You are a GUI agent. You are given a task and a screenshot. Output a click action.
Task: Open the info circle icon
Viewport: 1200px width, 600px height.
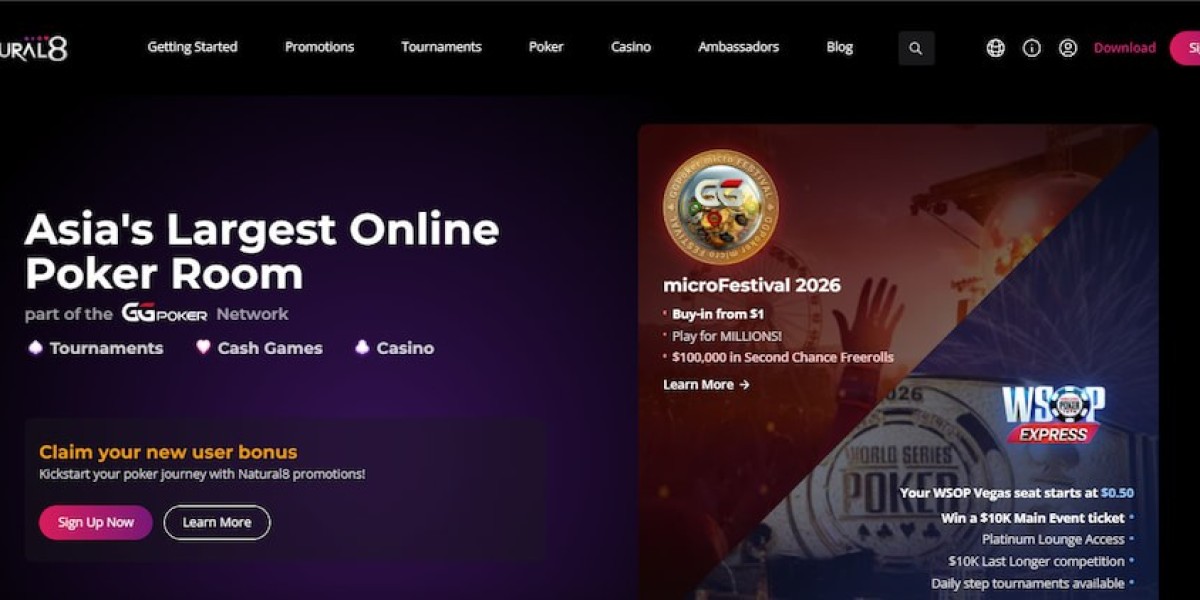[1031, 48]
